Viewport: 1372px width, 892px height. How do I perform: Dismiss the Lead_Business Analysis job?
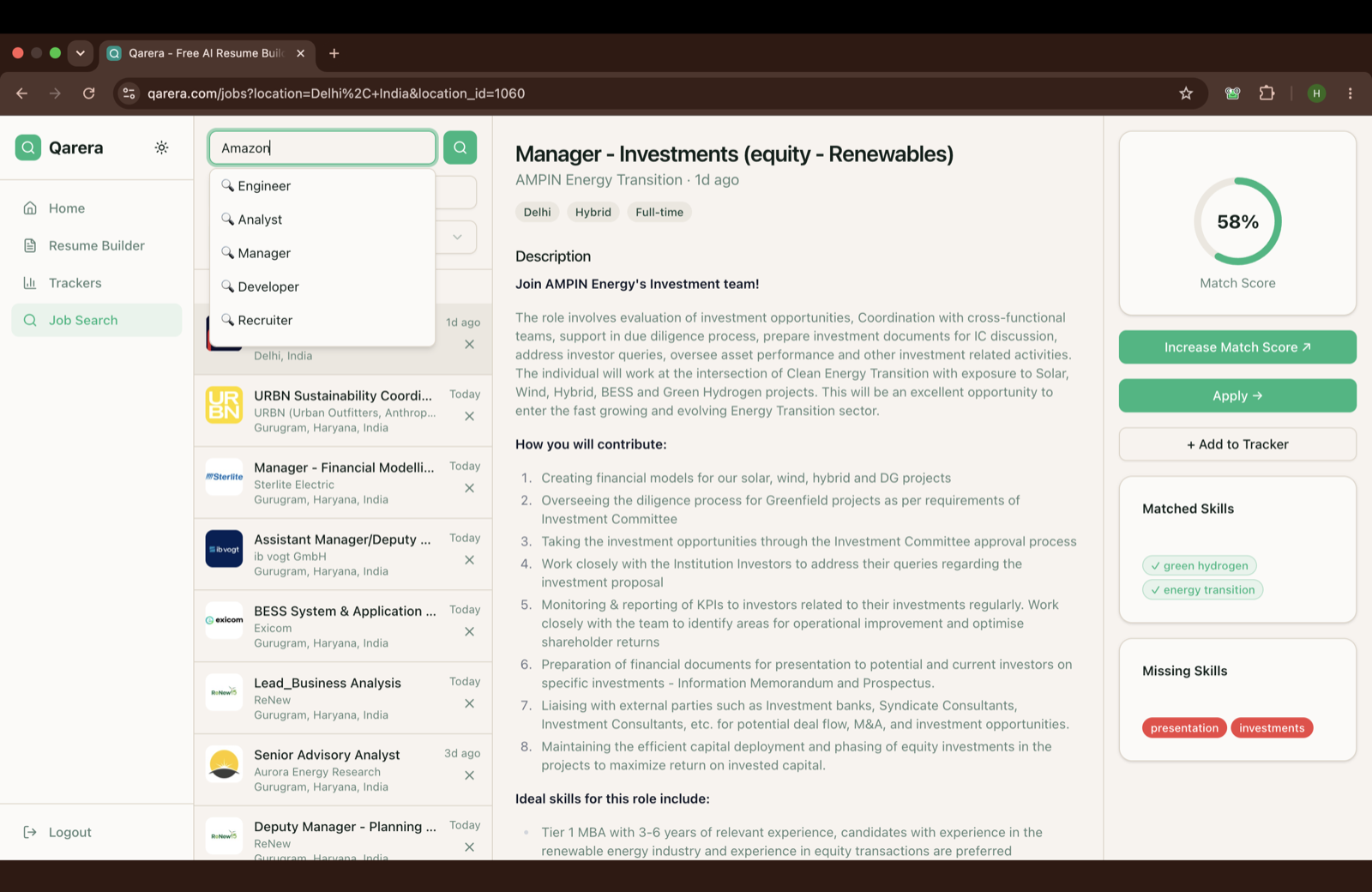pyautogui.click(x=469, y=703)
